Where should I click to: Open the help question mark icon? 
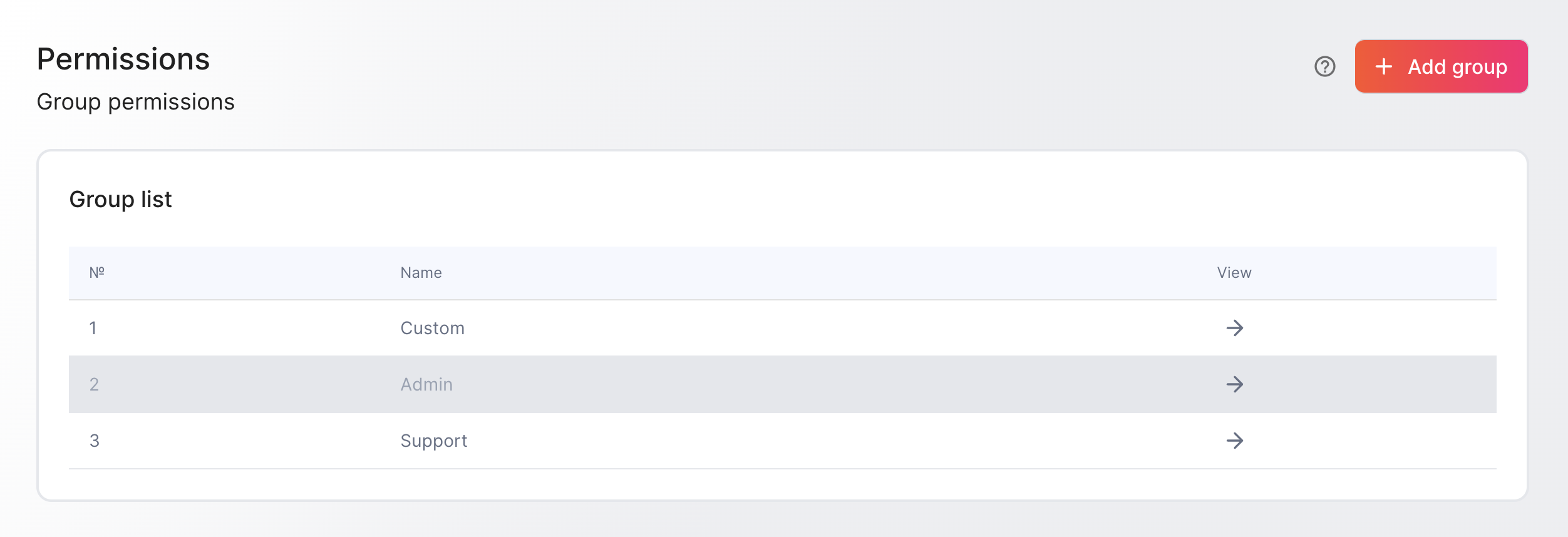click(x=1324, y=66)
